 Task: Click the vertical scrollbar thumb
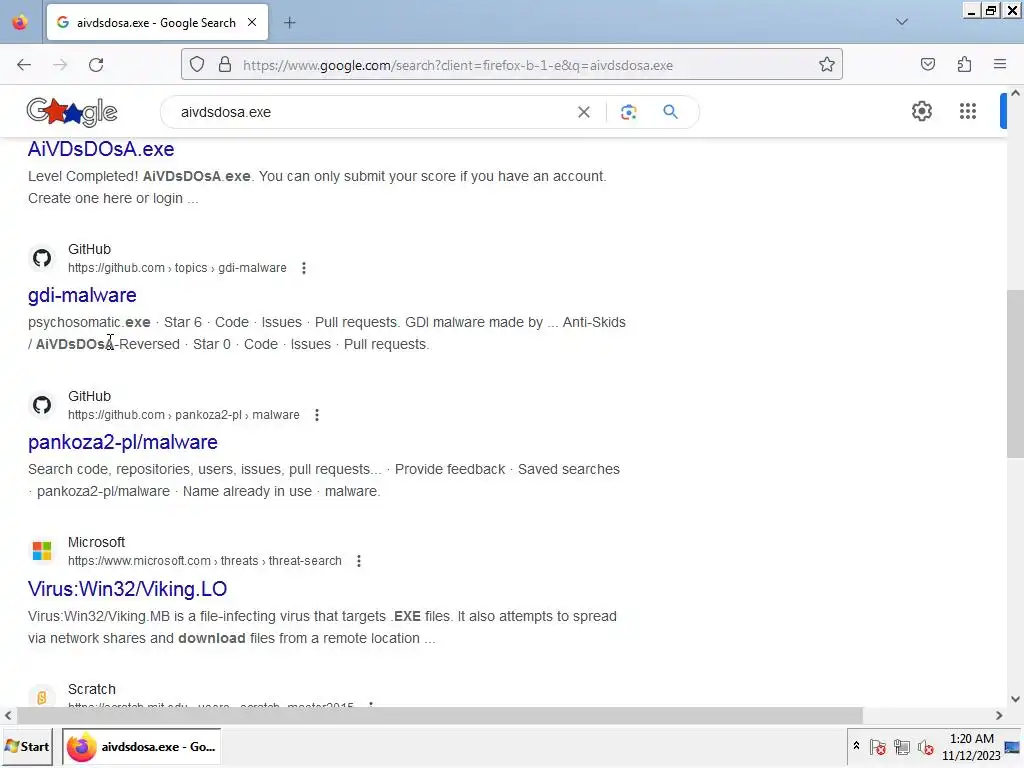pyautogui.click(x=1015, y=374)
